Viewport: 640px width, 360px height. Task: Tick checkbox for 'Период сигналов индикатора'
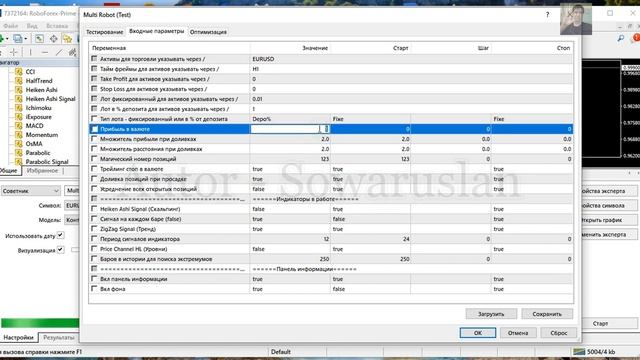pos(94,239)
